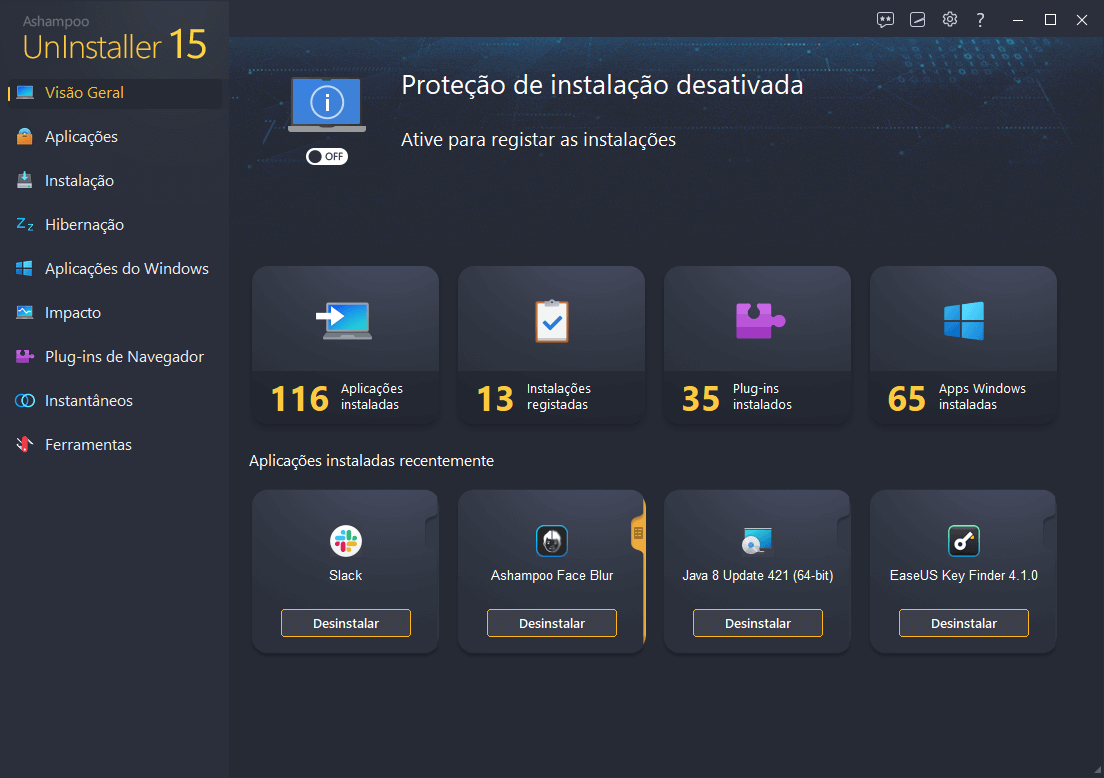Screen dimensions: 1104x778
Task: Uninstall EaseUS Key Finder via Desinstalar
Action: pyautogui.click(x=964, y=623)
